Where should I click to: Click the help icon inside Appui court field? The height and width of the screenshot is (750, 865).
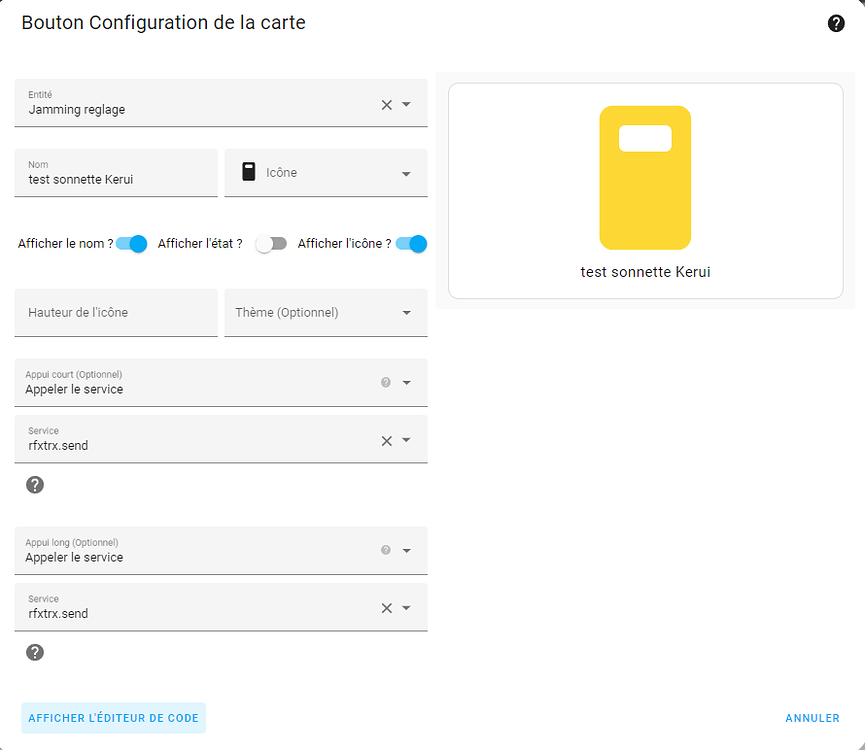pyautogui.click(x=385, y=382)
